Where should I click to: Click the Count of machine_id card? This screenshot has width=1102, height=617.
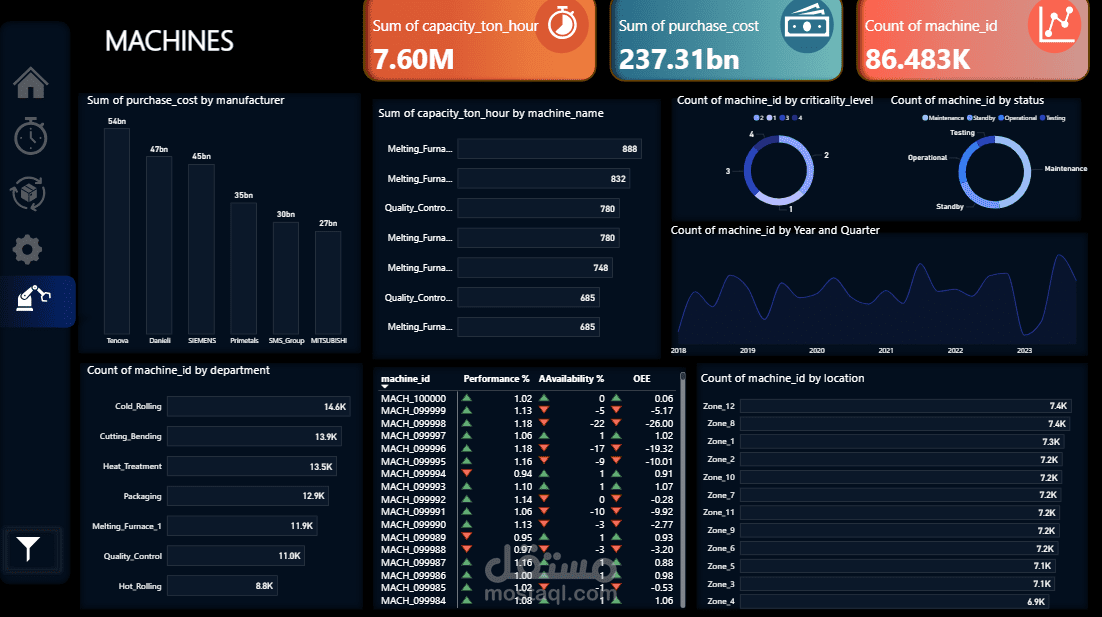point(973,39)
